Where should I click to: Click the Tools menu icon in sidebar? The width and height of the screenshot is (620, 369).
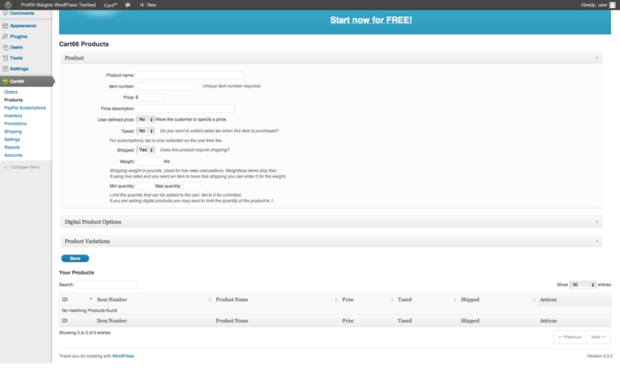5,58
